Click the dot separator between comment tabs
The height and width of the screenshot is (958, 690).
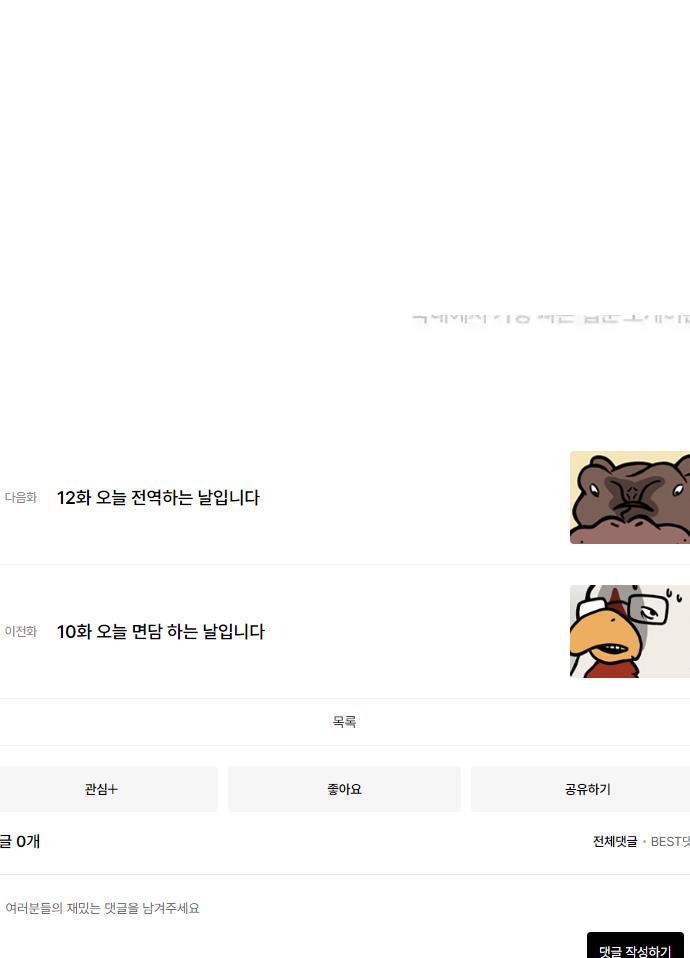(x=644, y=842)
